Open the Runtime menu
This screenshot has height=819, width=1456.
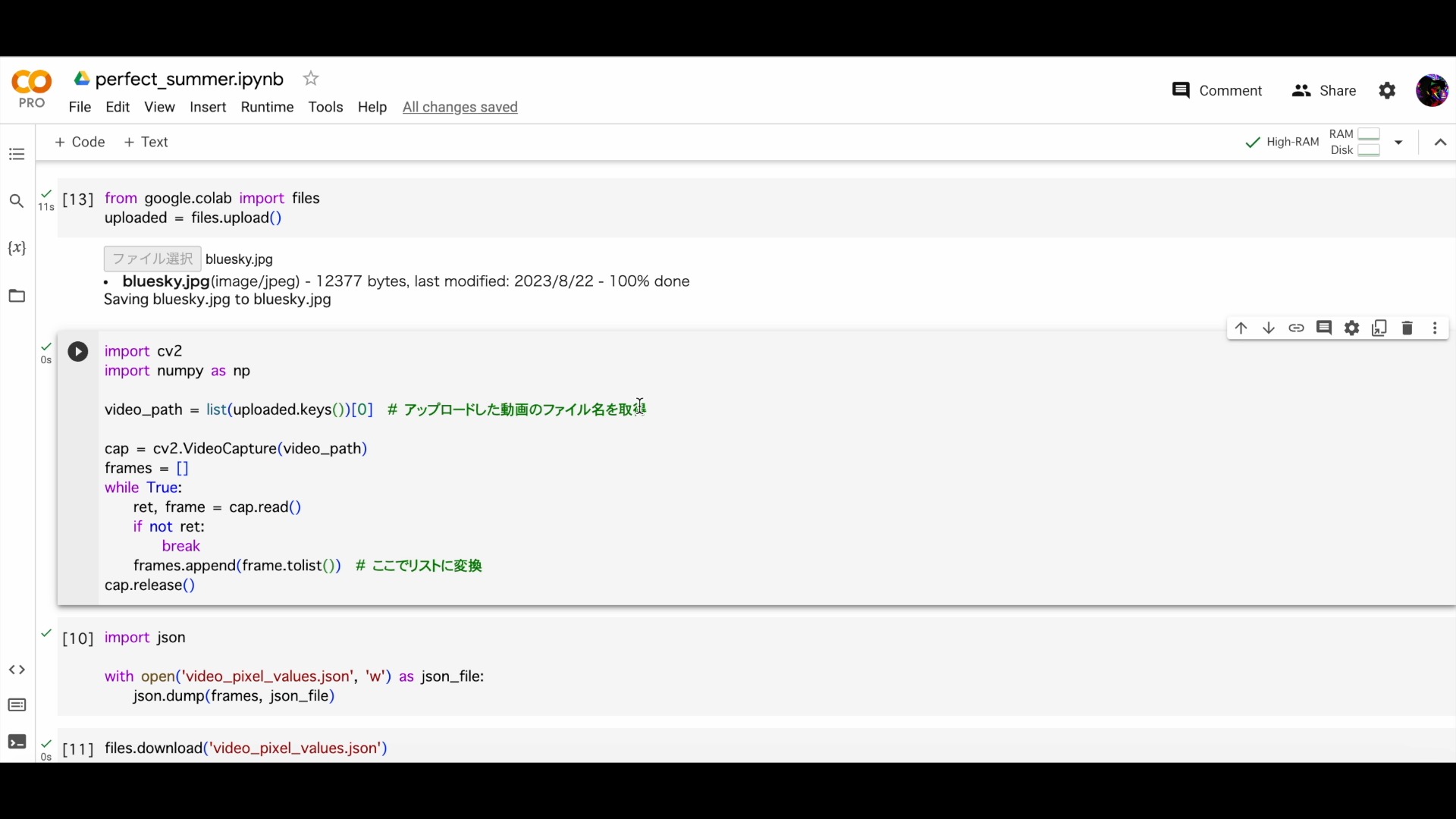pos(267,108)
